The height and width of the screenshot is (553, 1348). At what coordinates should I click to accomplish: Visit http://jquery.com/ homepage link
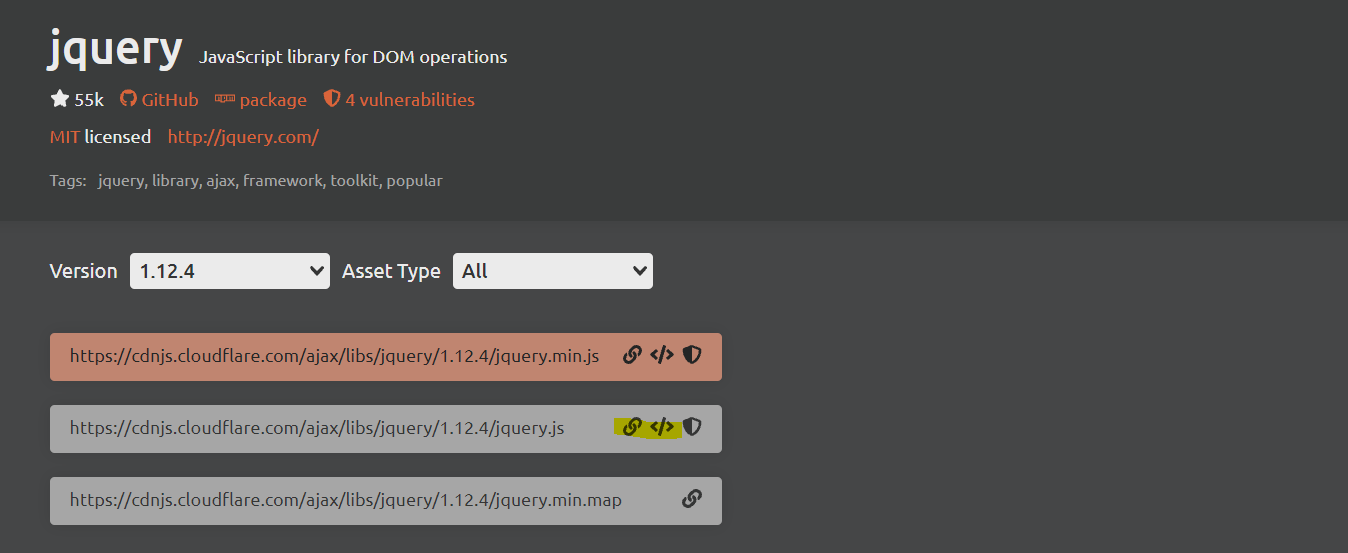(243, 137)
